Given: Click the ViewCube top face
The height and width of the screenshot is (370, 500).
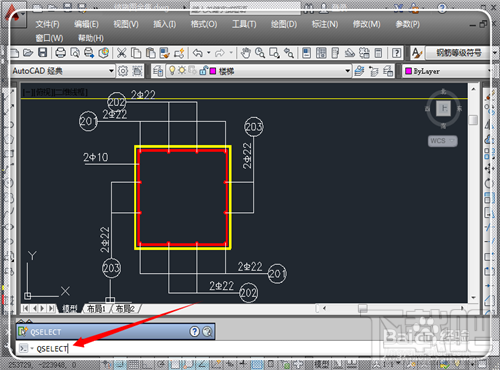Looking at the screenshot, I should click(444, 108).
